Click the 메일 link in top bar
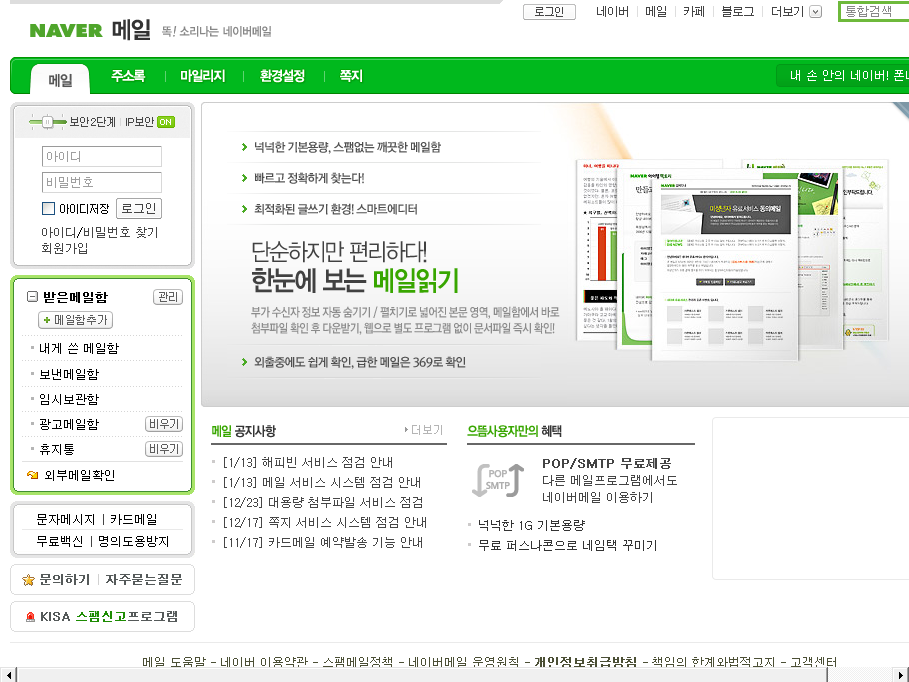909x682 pixels. 656,12
